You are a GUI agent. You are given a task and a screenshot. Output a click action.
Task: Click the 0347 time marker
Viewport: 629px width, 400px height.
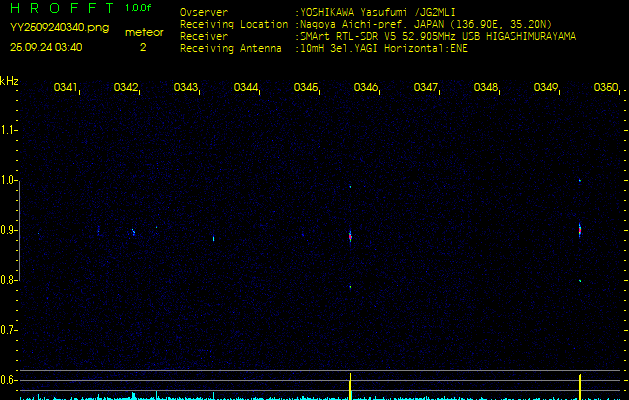(x=426, y=87)
